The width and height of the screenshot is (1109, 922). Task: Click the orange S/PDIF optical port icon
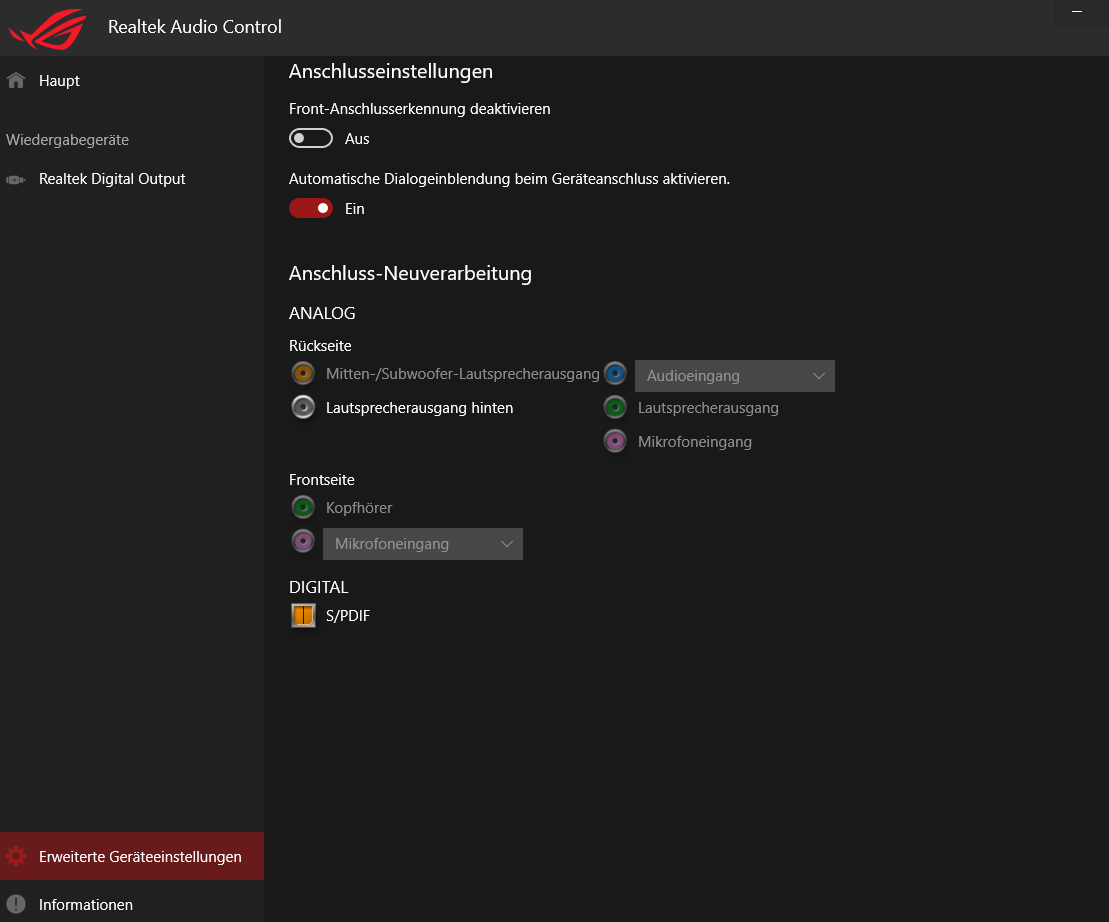tap(303, 615)
